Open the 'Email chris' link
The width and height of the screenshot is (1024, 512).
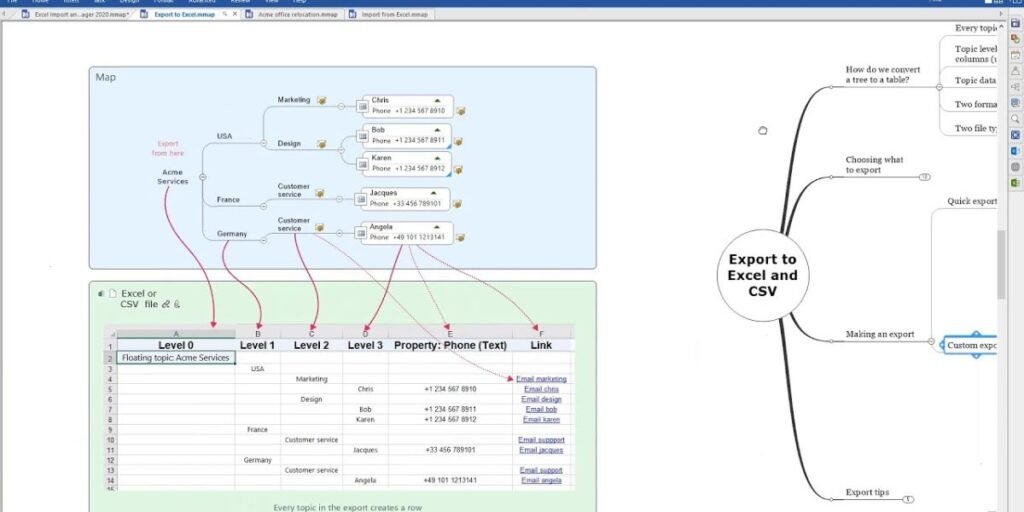click(541, 389)
